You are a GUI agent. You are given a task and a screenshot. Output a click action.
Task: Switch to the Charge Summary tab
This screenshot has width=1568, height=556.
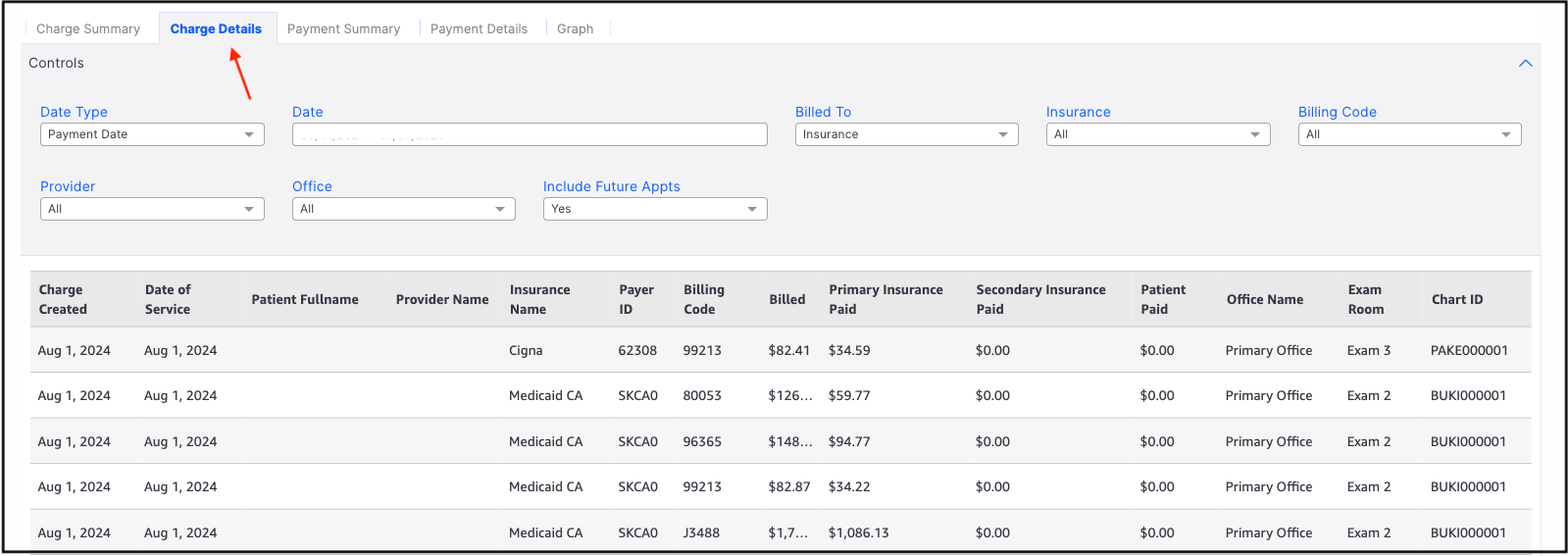(x=88, y=29)
